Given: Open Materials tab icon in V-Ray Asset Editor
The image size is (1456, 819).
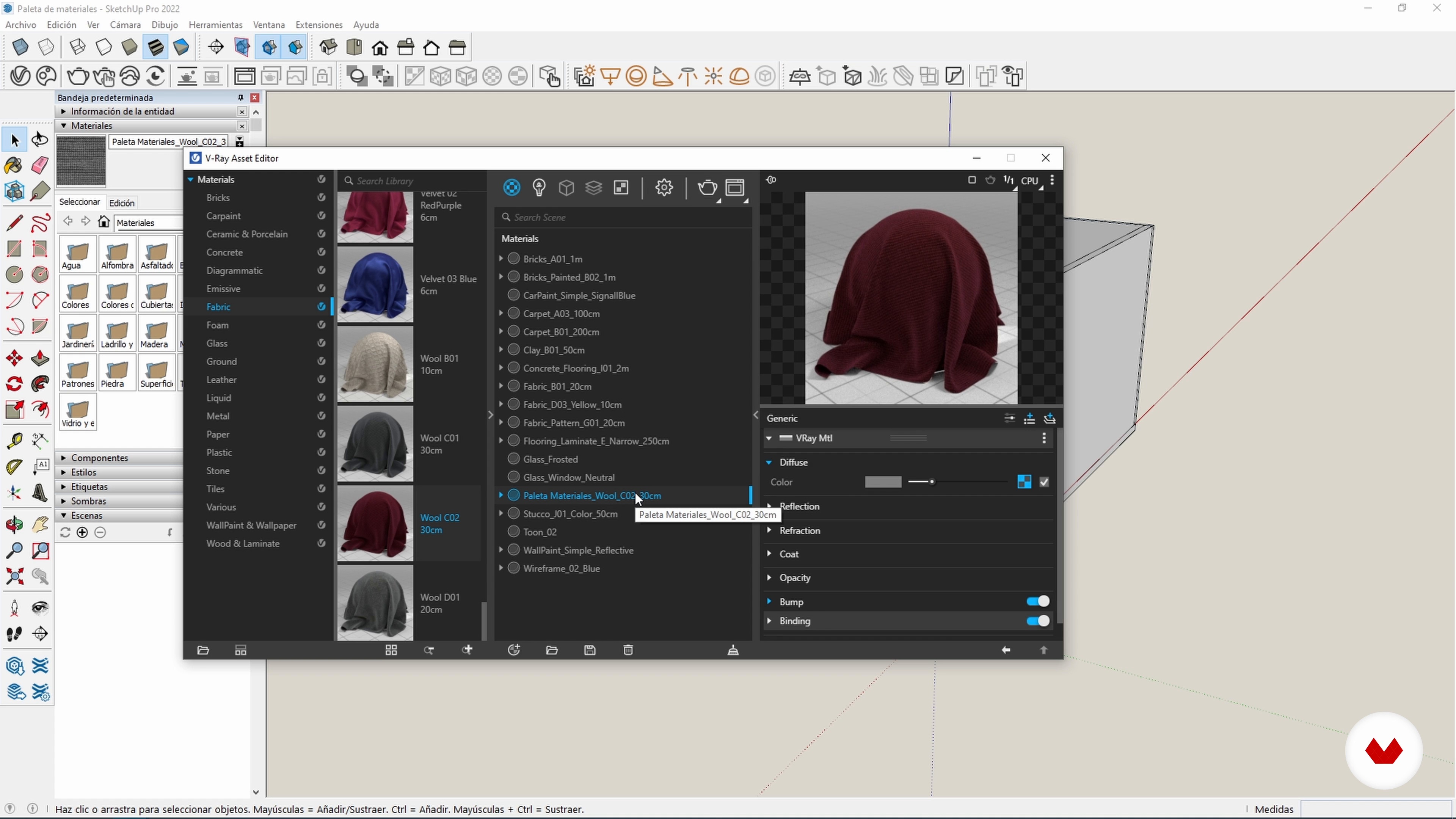Looking at the screenshot, I should click(x=511, y=188).
